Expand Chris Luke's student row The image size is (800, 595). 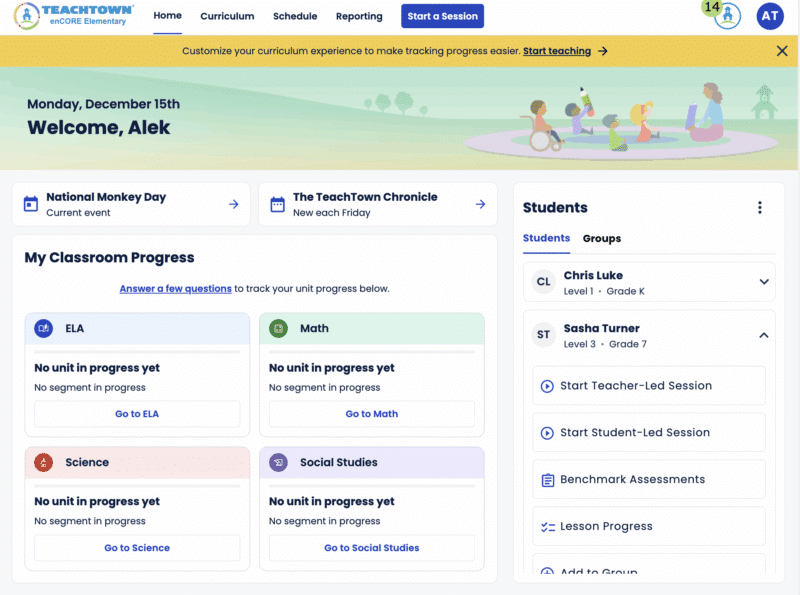click(764, 282)
